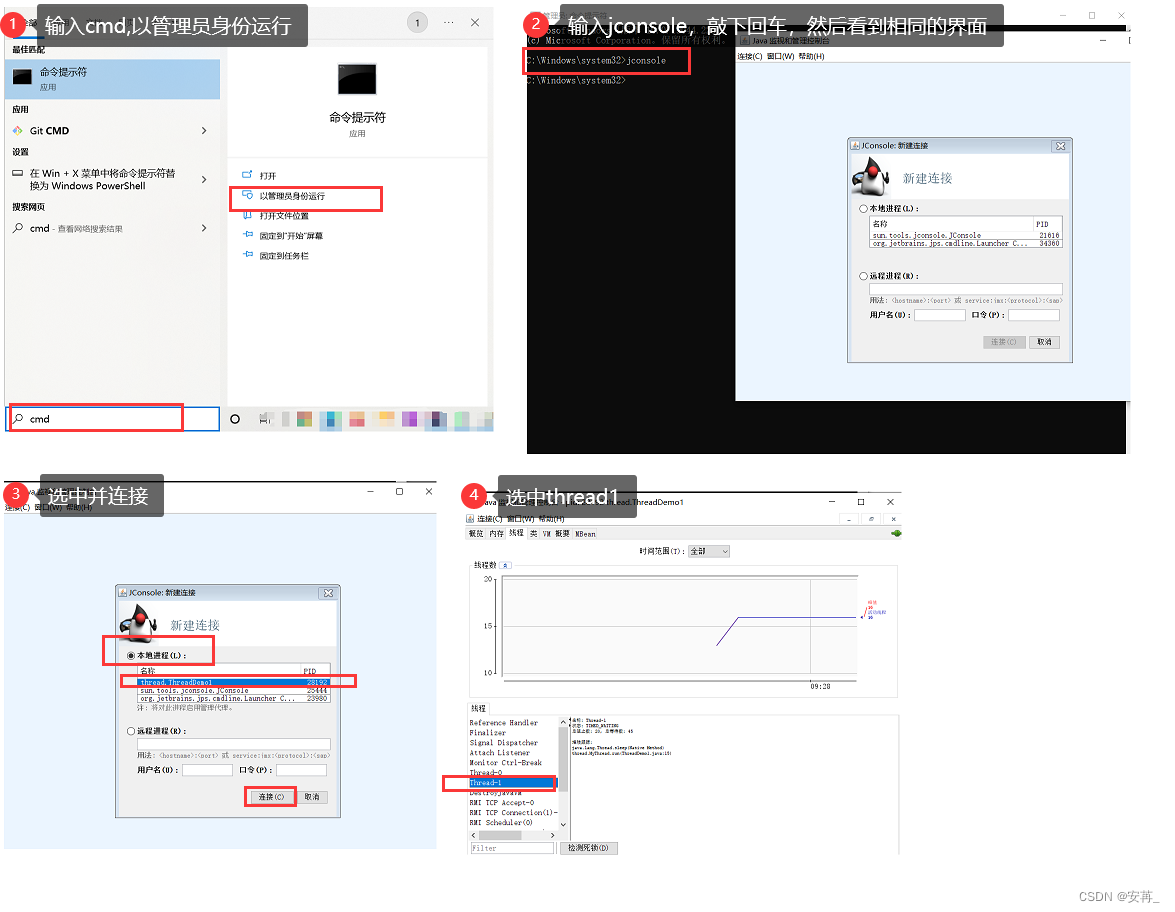
Task: Switch to the 概览 tab
Action: (x=477, y=534)
